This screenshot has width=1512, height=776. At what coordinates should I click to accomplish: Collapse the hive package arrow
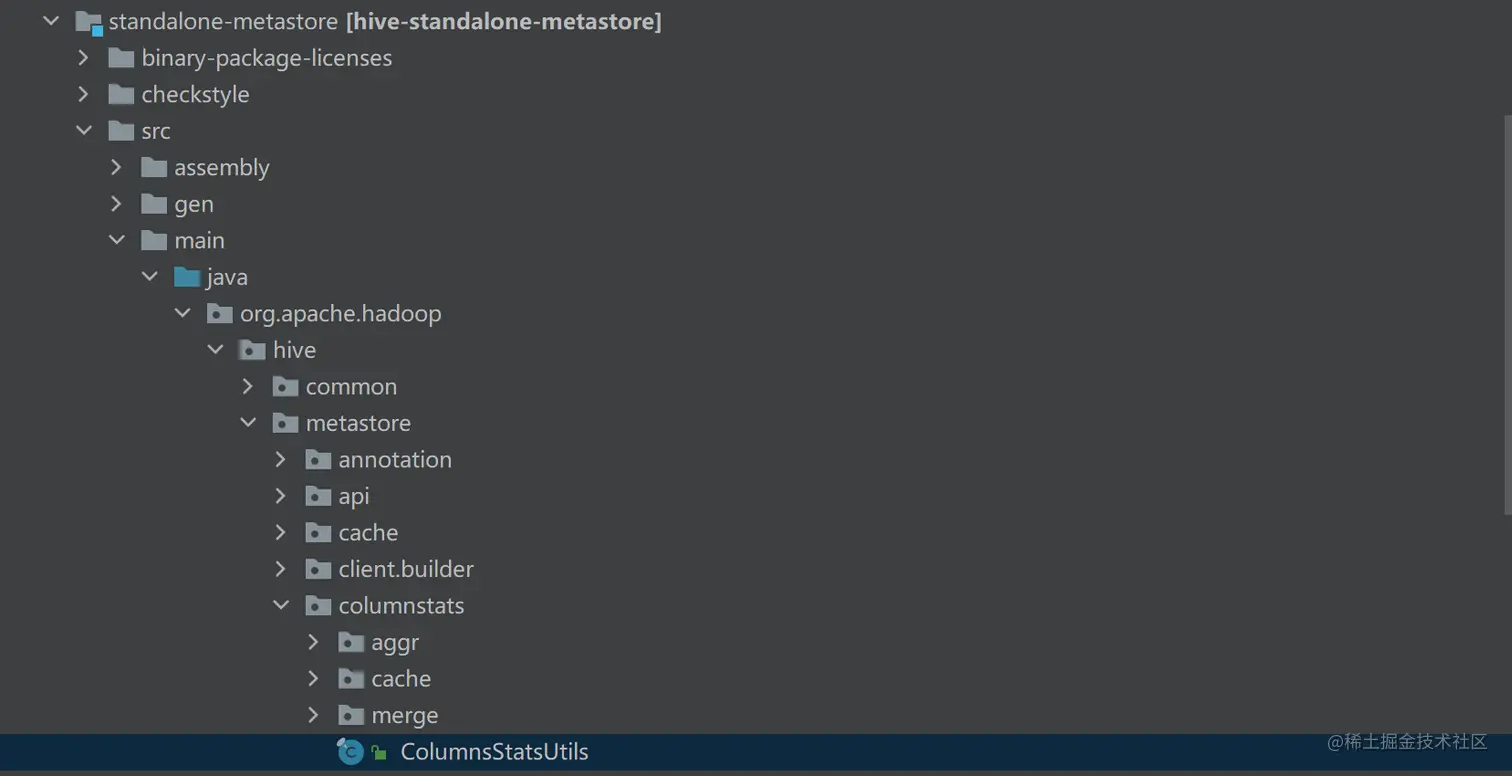coord(216,350)
